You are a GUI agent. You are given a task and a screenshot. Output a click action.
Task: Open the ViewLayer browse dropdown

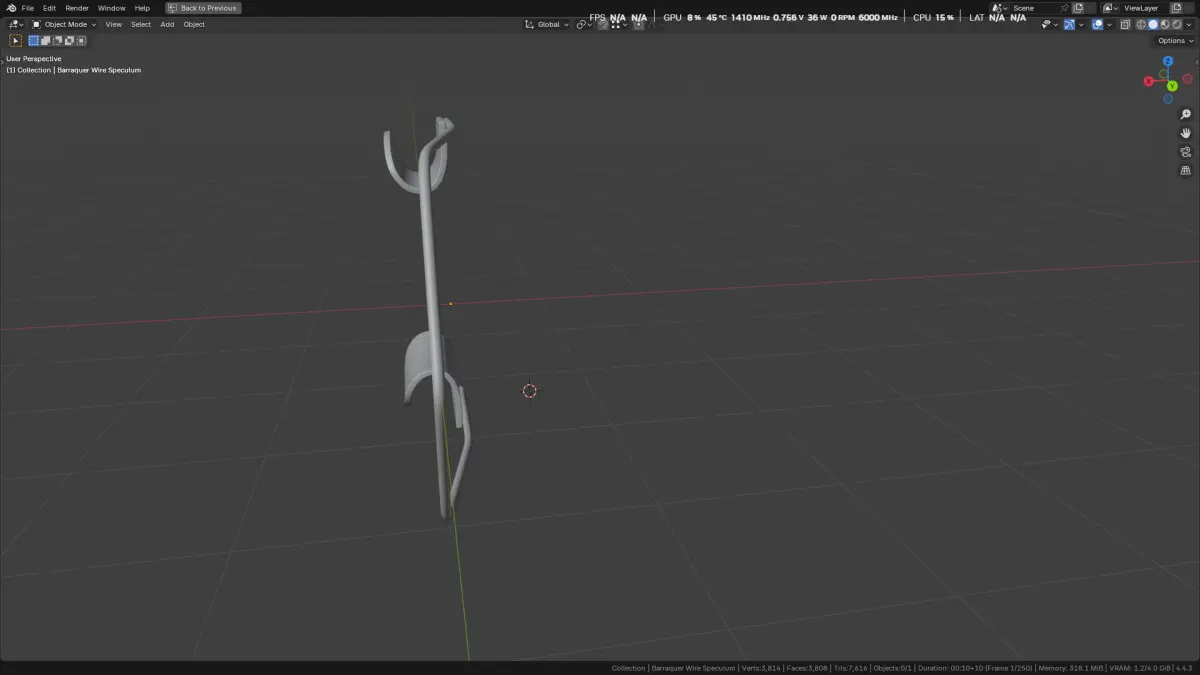(x=1110, y=8)
